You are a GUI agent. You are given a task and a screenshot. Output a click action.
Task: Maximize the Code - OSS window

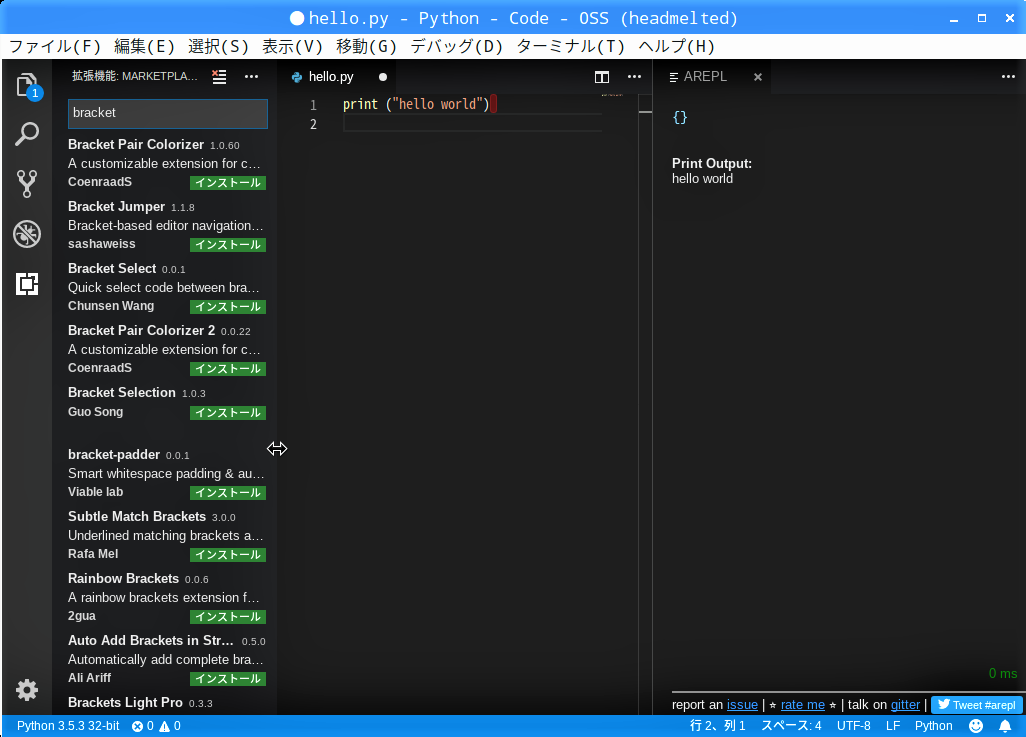[x=982, y=18]
